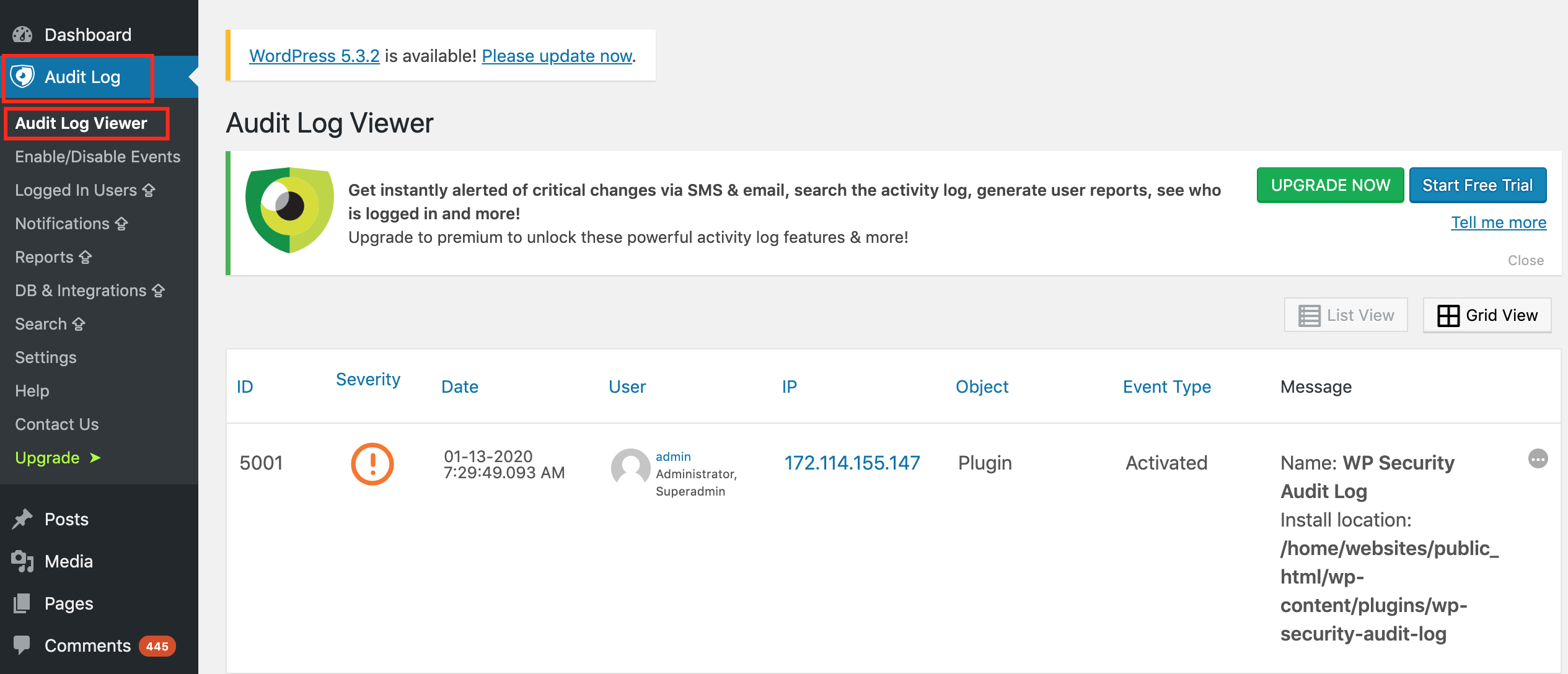Screen dimensions: 1568x674
Task: Open Help submenu item
Action: pyautogui.click(x=32, y=391)
